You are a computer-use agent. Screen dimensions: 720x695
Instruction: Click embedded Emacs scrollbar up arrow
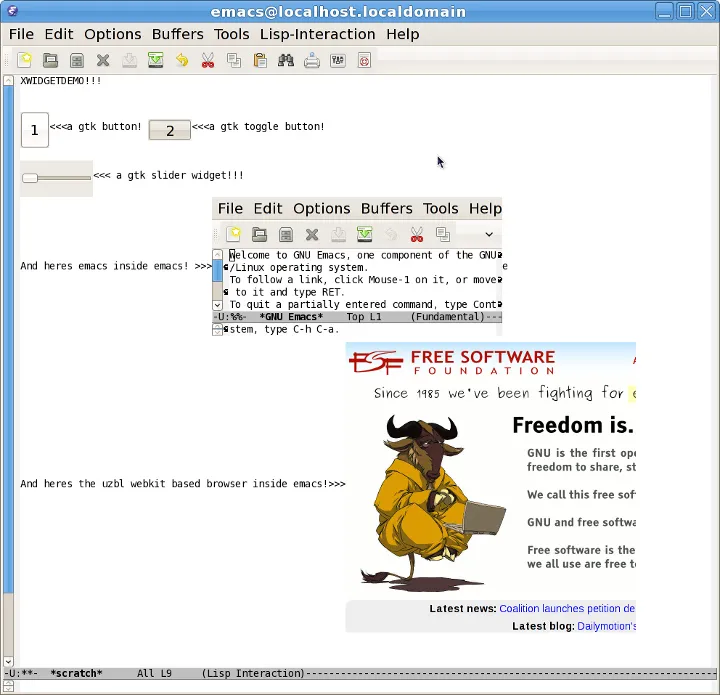(217, 255)
